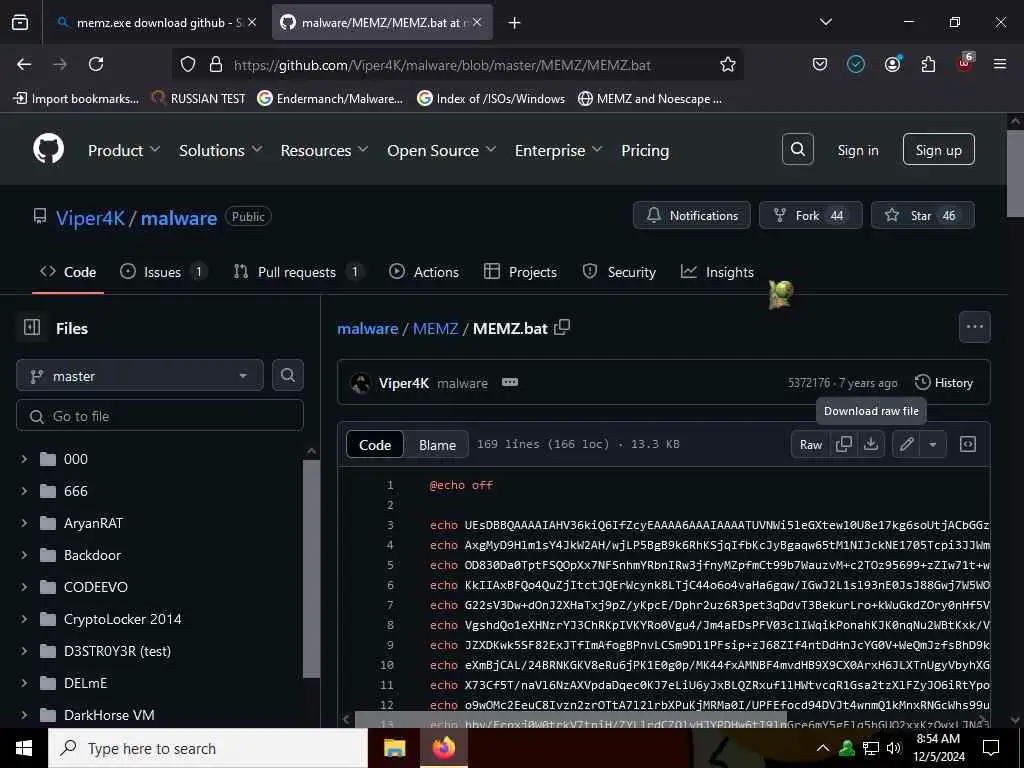Open Viper4K owner link in header
The height and width of the screenshot is (768, 1024).
coord(90,217)
